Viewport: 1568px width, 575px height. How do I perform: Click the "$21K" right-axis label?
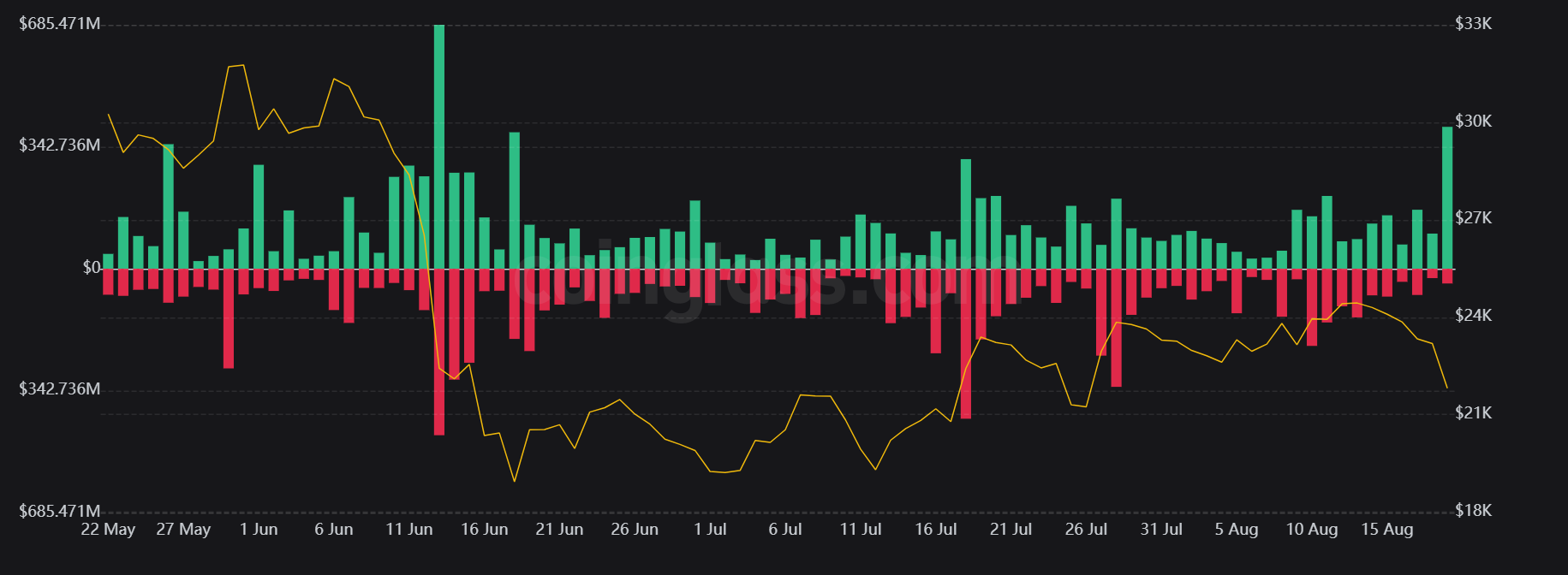point(1473,413)
